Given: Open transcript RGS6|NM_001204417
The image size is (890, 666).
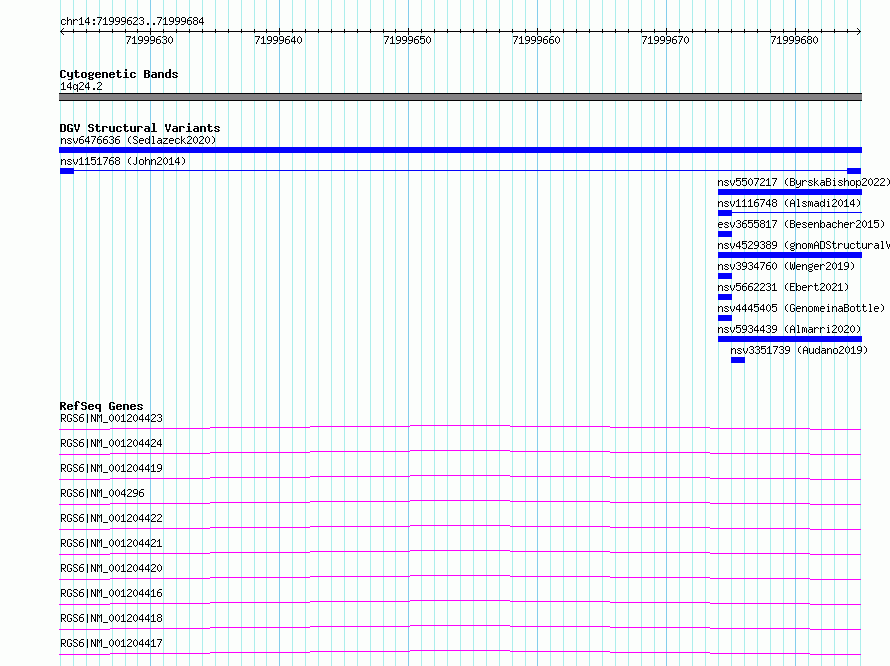Looking at the screenshot, I should [x=111, y=643].
